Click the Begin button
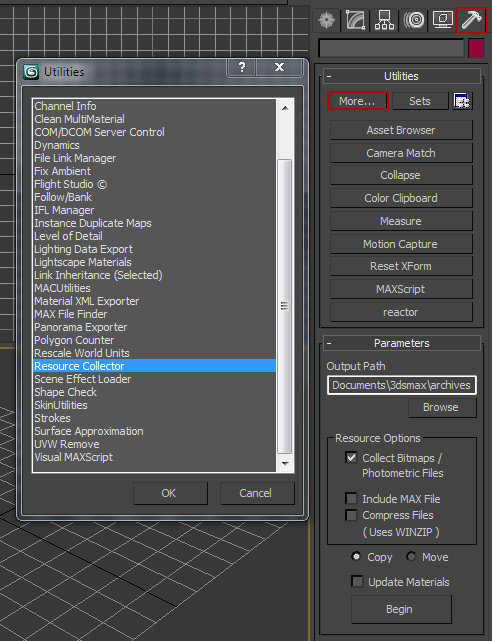492x641 pixels. pos(401,609)
